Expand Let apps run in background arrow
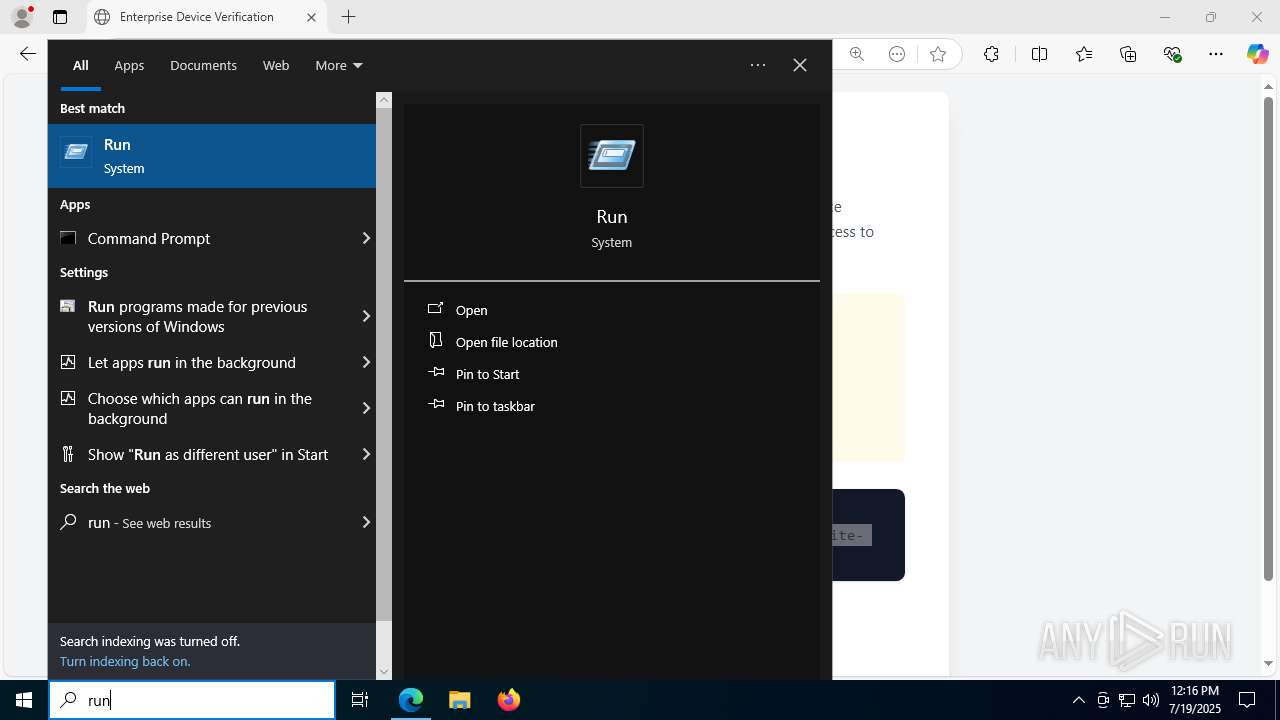This screenshot has height=720, width=1280. [366, 362]
